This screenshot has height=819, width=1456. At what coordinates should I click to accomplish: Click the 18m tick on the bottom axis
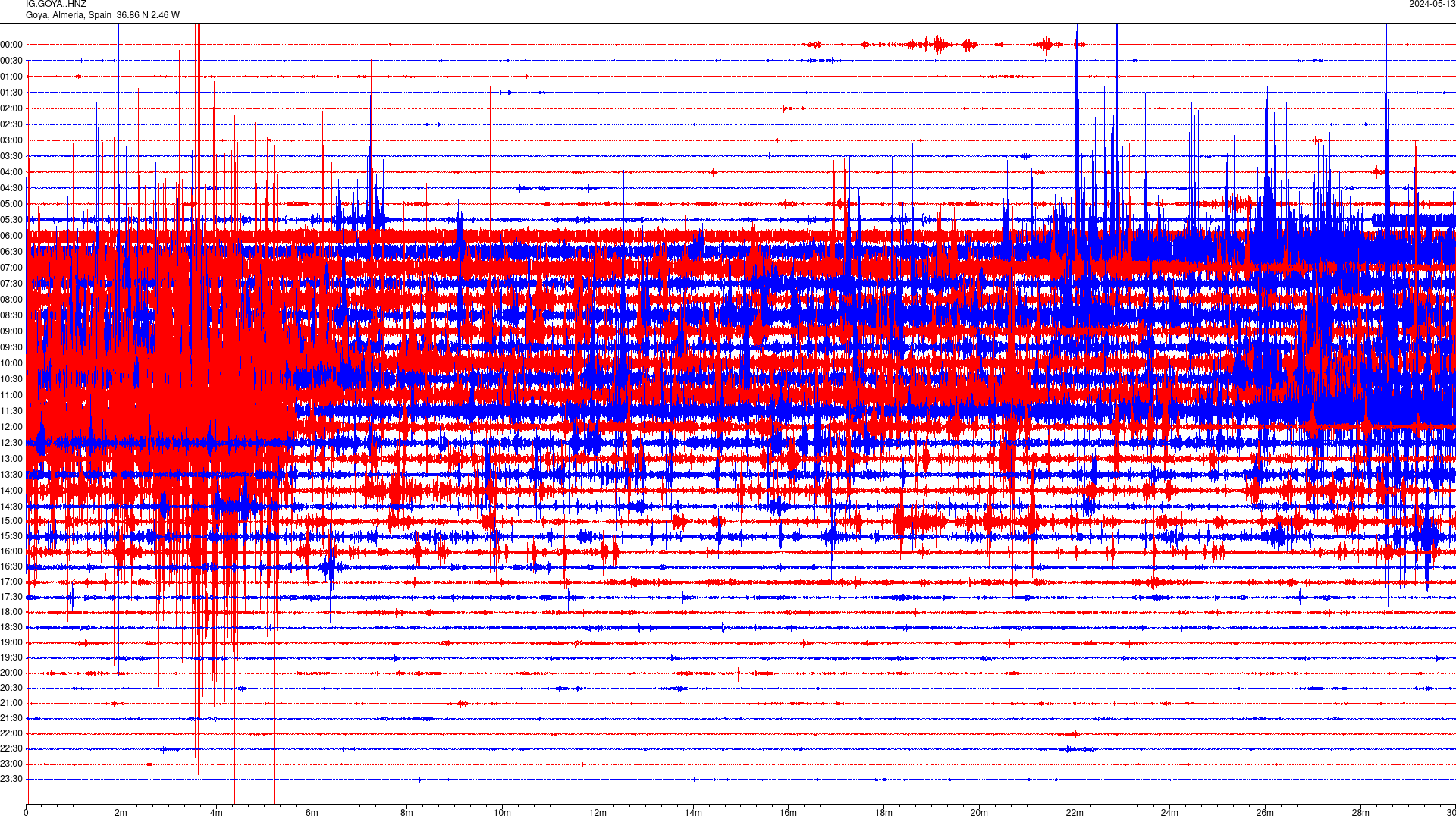[883, 813]
